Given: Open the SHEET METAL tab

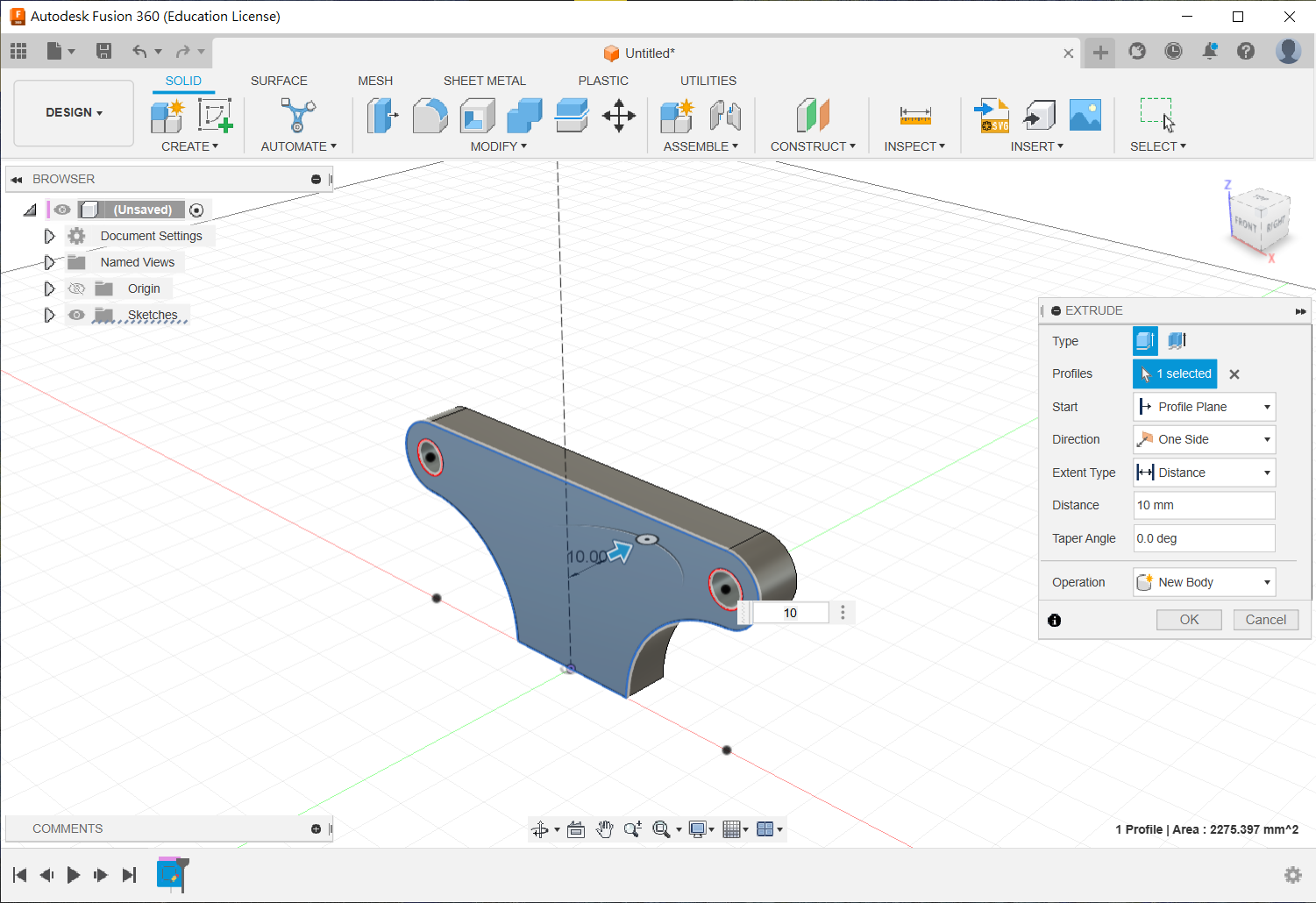Looking at the screenshot, I should click(484, 81).
